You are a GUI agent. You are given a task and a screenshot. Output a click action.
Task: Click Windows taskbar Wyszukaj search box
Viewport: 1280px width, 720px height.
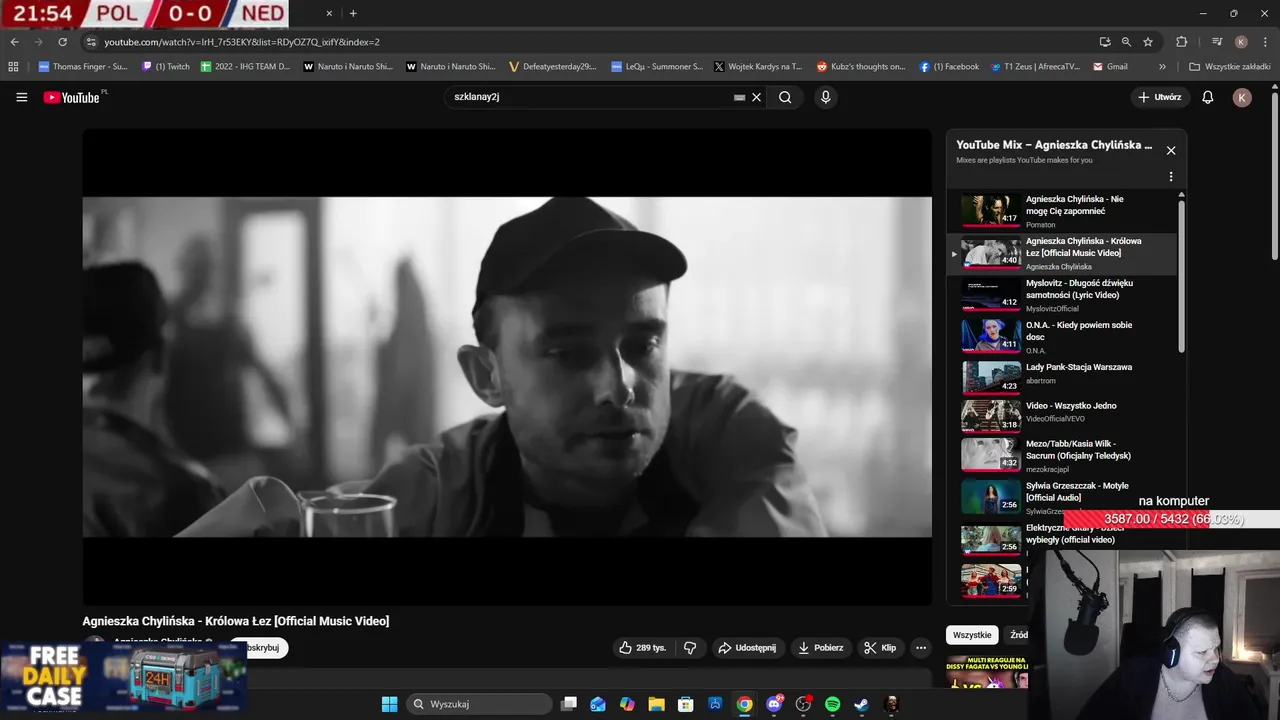[479, 704]
